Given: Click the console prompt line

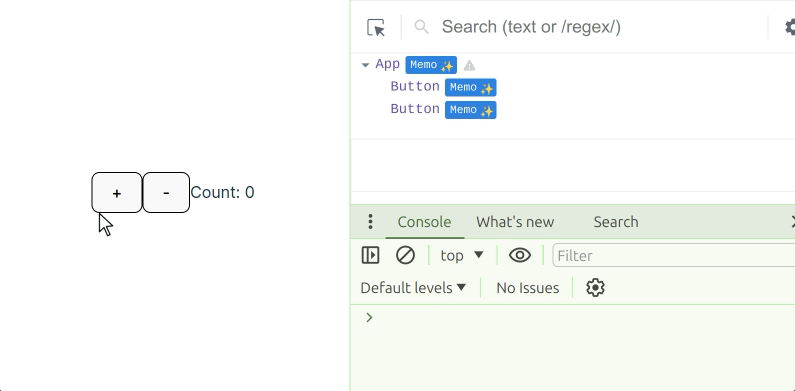Looking at the screenshot, I should coord(573,318).
